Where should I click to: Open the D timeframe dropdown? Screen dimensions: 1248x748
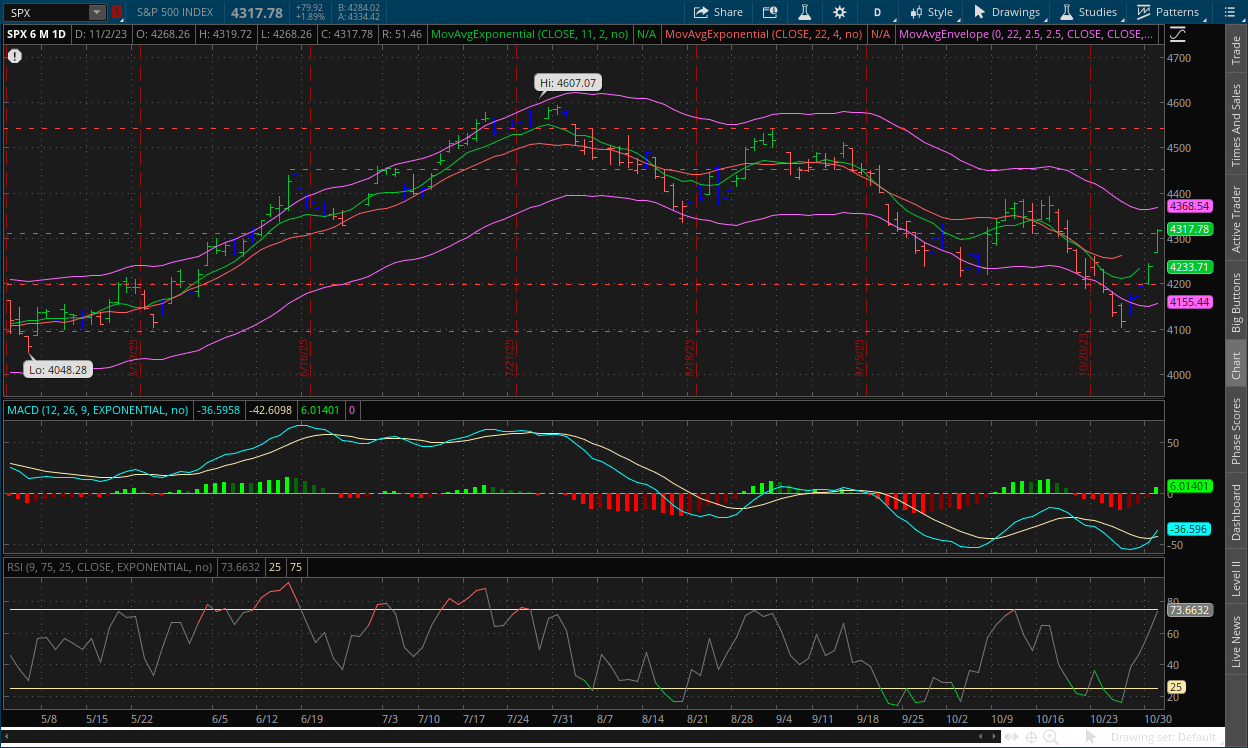877,12
